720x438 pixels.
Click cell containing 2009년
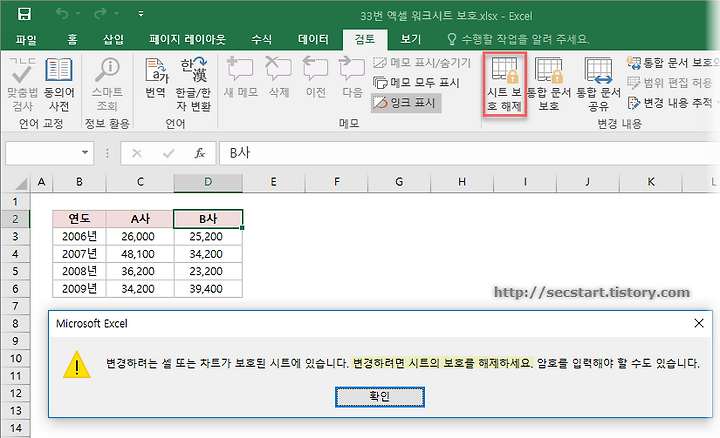point(79,289)
